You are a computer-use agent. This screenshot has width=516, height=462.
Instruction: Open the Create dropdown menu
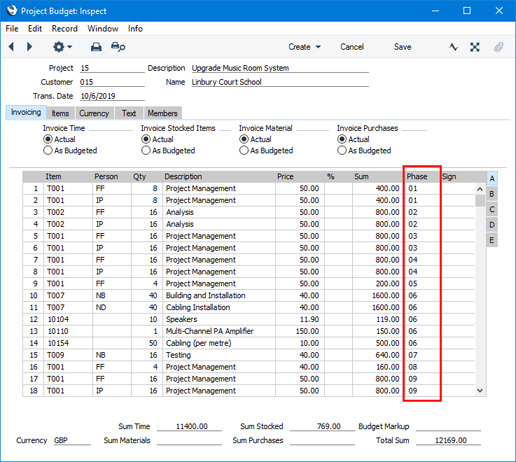tap(304, 47)
